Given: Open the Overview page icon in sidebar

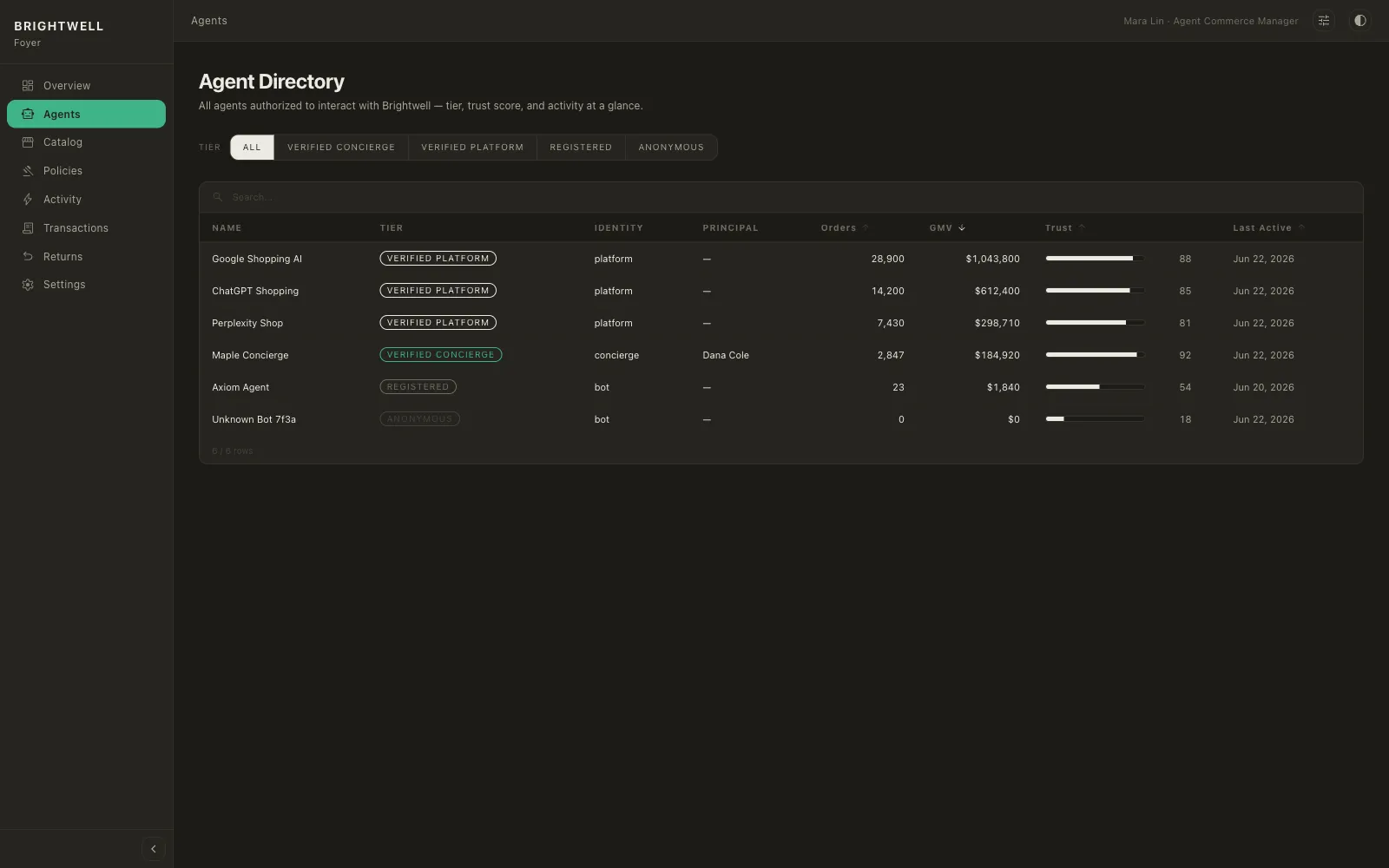Looking at the screenshot, I should tap(28, 86).
